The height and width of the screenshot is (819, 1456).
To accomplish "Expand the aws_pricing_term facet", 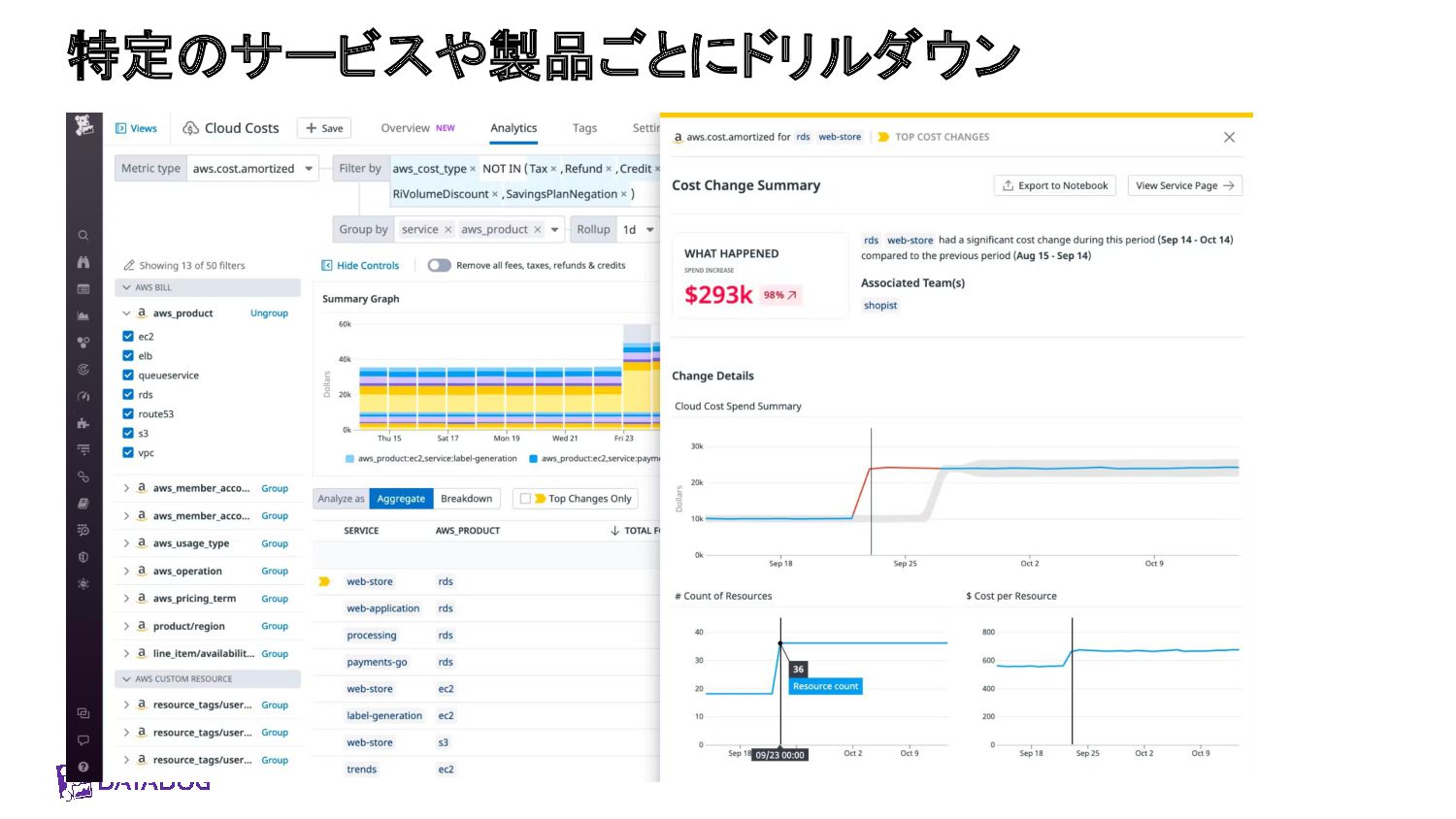I will (126, 599).
